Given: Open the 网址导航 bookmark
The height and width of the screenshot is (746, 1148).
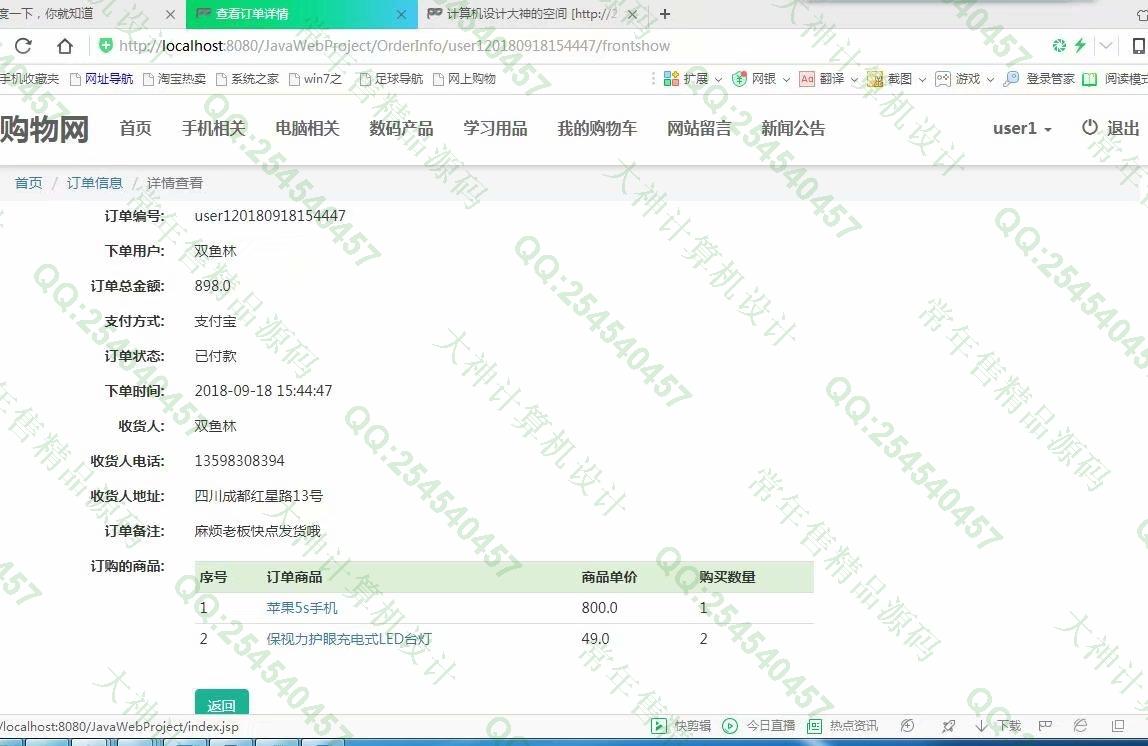Looking at the screenshot, I should (x=101, y=78).
